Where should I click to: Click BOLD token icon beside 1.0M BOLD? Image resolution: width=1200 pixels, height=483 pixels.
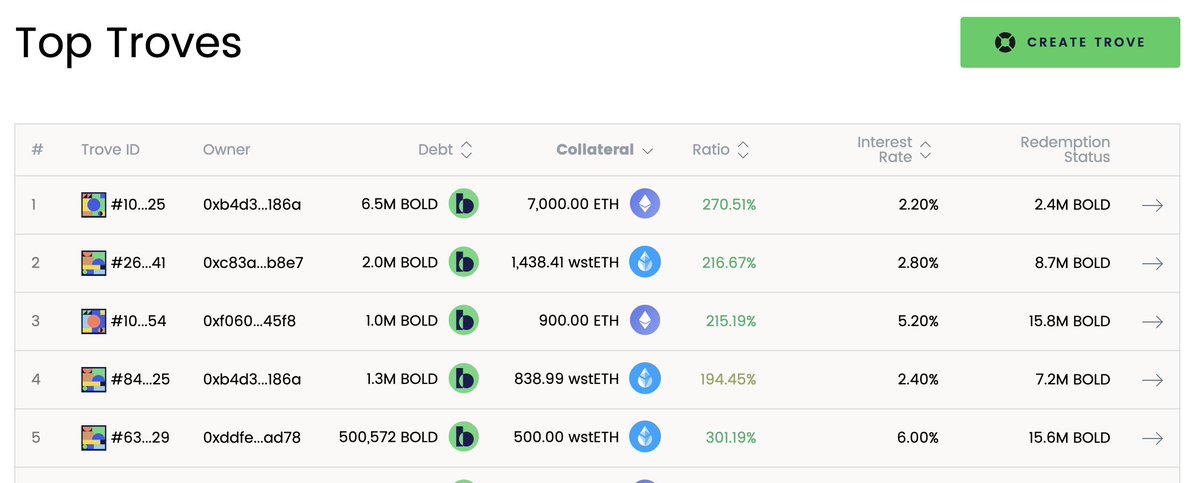pos(463,321)
